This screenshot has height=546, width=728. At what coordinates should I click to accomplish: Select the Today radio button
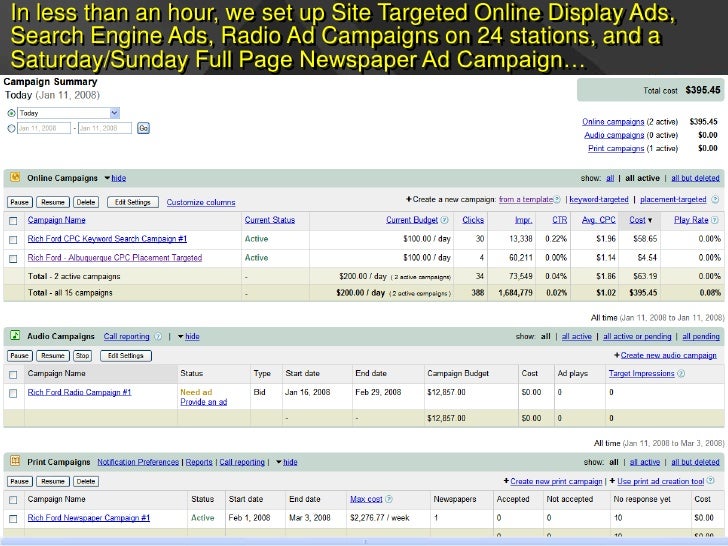(x=11, y=113)
